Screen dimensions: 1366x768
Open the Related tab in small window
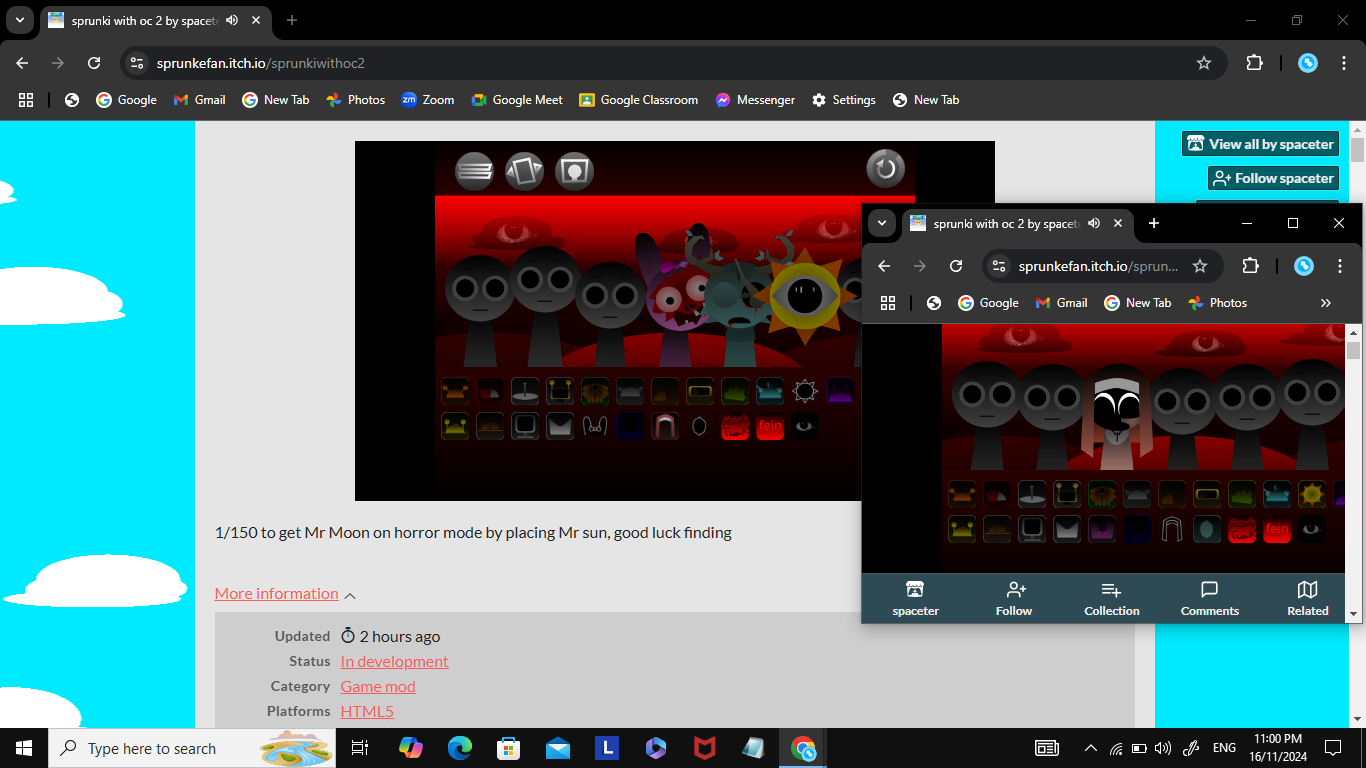click(x=1307, y=599)
